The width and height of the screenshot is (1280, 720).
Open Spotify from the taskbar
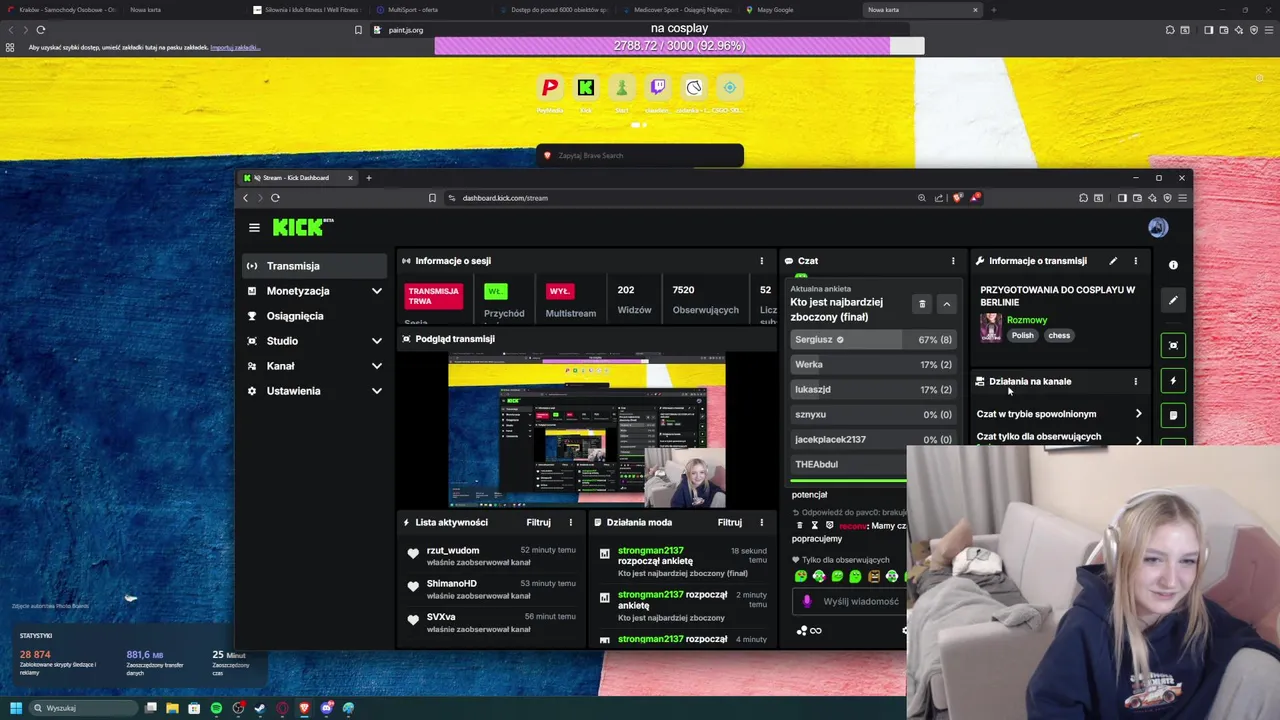tap(216, 708)
